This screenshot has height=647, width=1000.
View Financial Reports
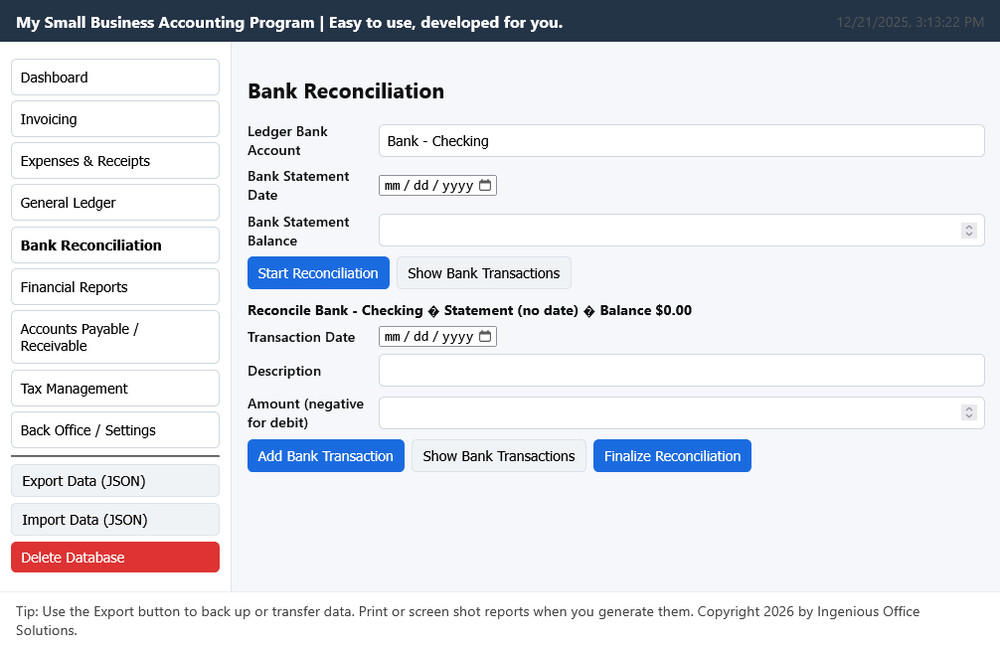(x=114, y=286)
